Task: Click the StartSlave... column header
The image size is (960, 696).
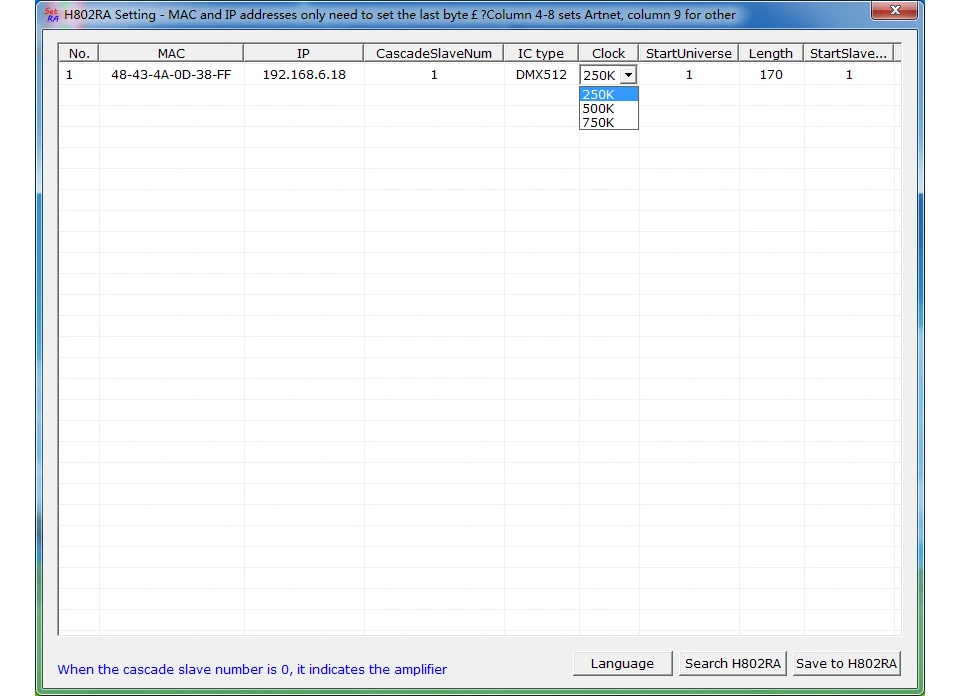Action: click(849, 53)
